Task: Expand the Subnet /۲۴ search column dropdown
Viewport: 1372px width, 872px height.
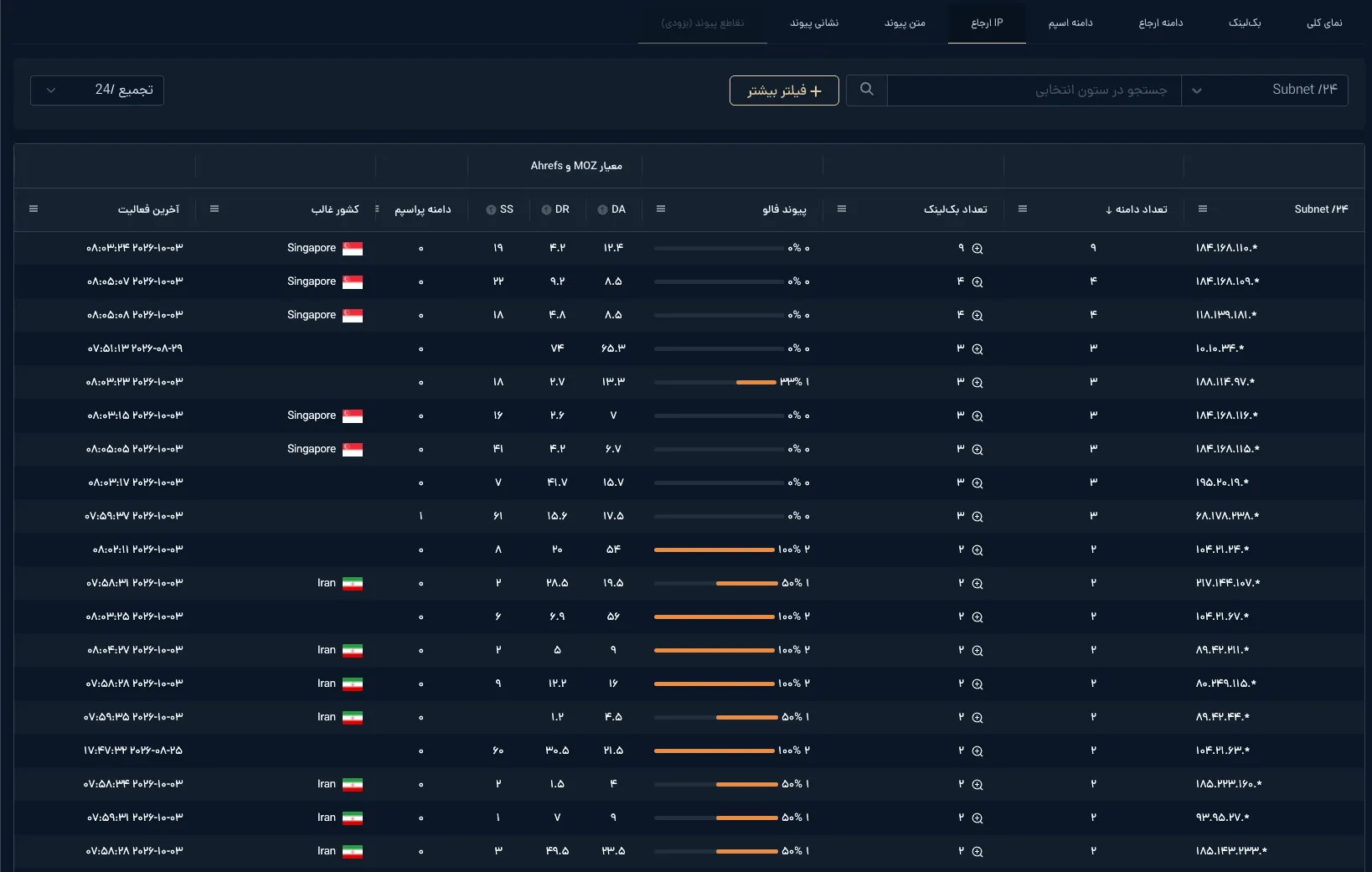Action: tap(1264, 90)
